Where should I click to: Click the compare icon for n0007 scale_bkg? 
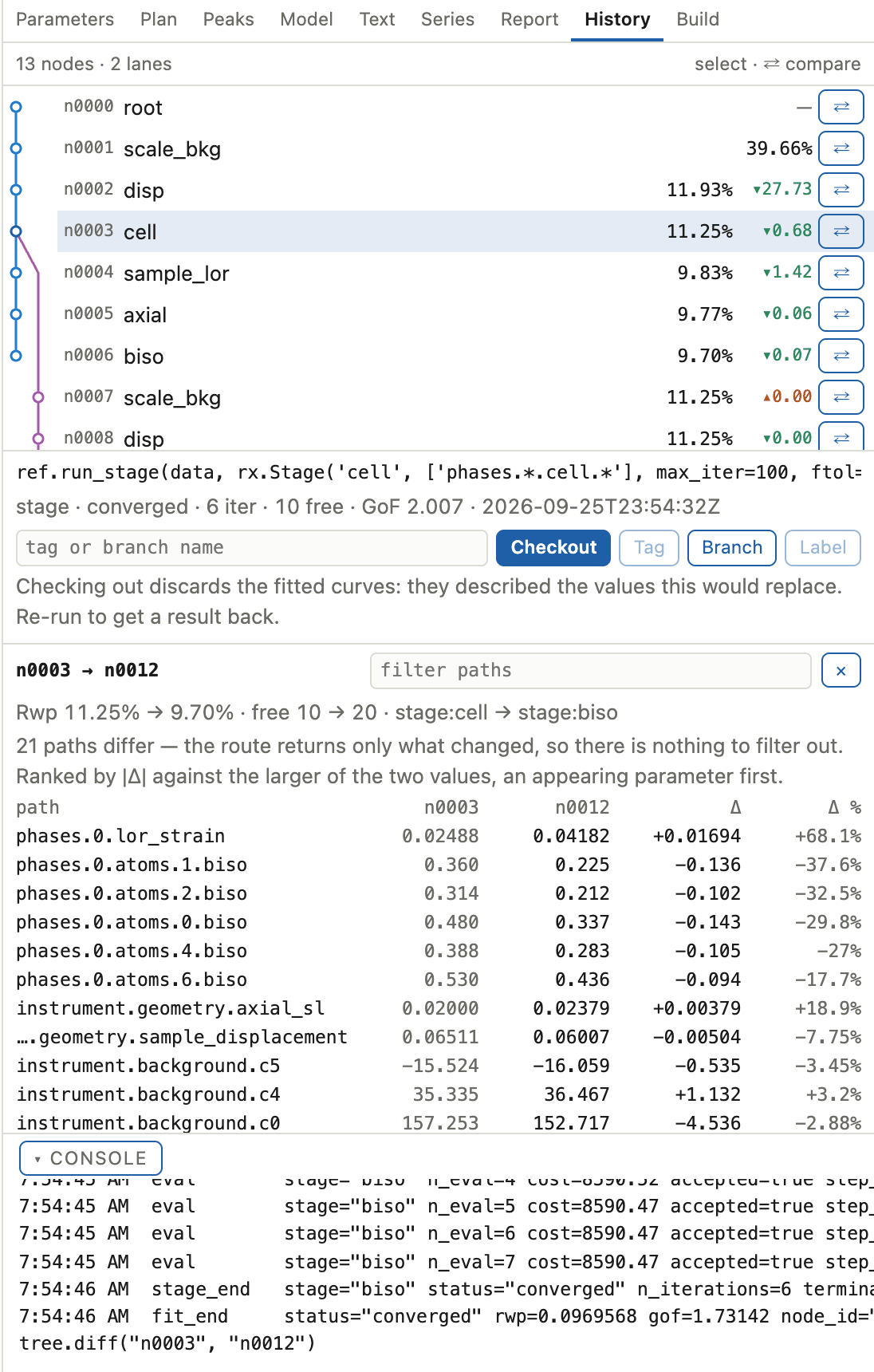click(841, 397)
